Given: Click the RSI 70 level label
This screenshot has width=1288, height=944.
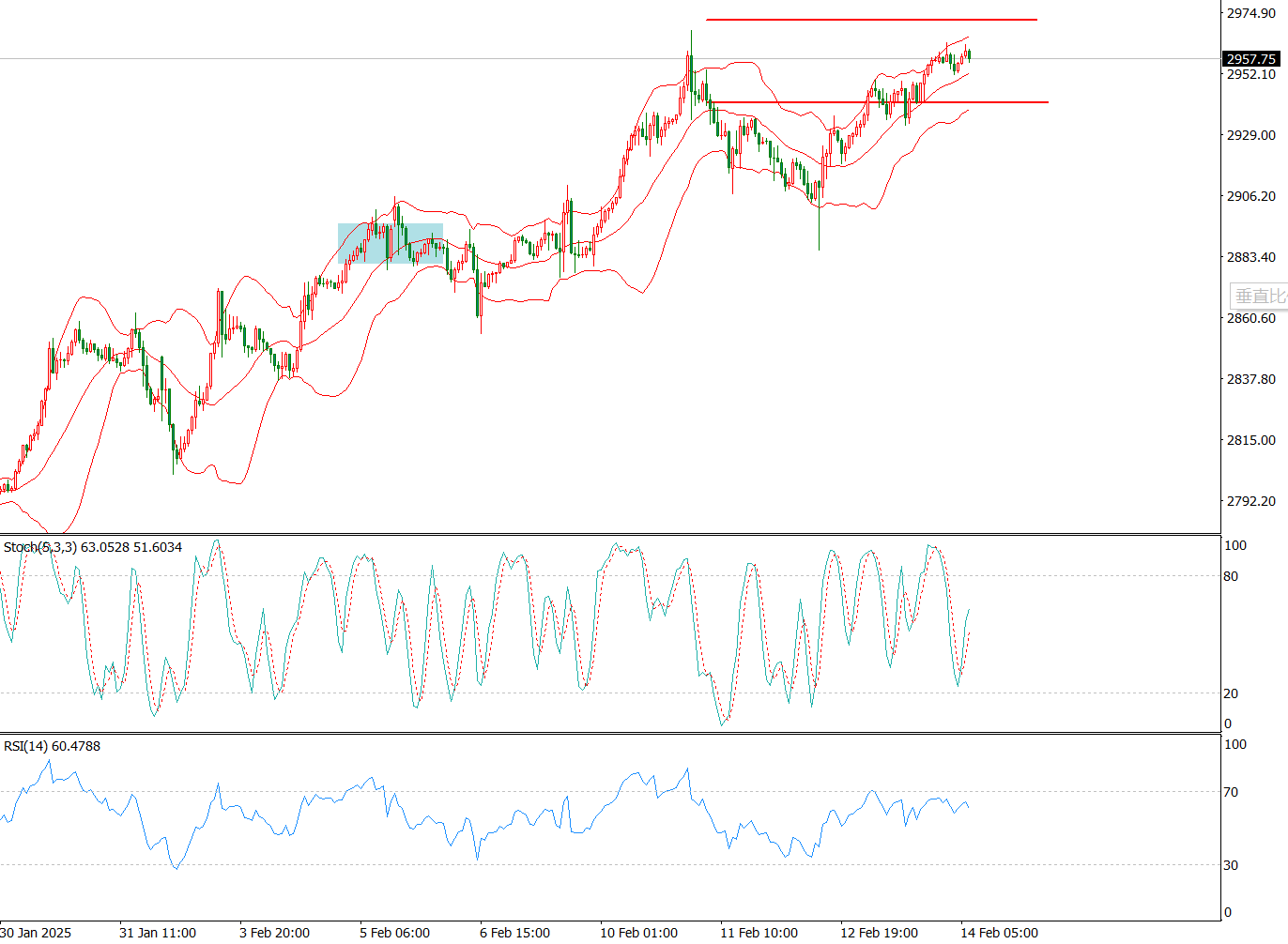Looking at the screenshot, I should pos(1231,792).
